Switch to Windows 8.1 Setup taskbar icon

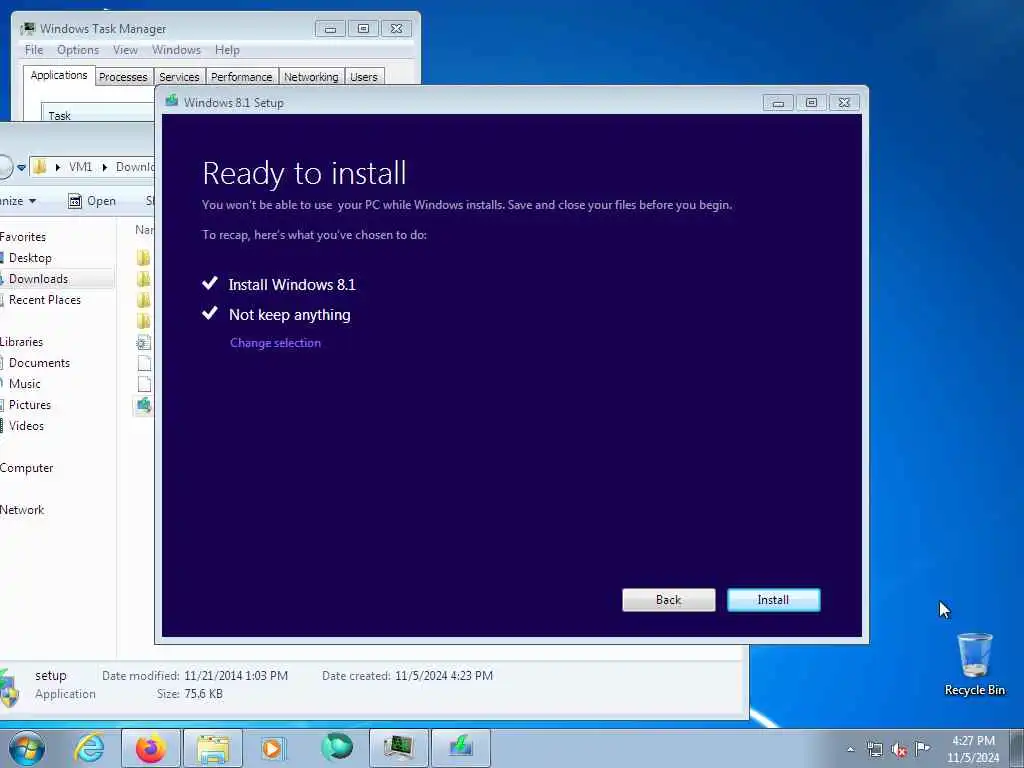[460, 748]
